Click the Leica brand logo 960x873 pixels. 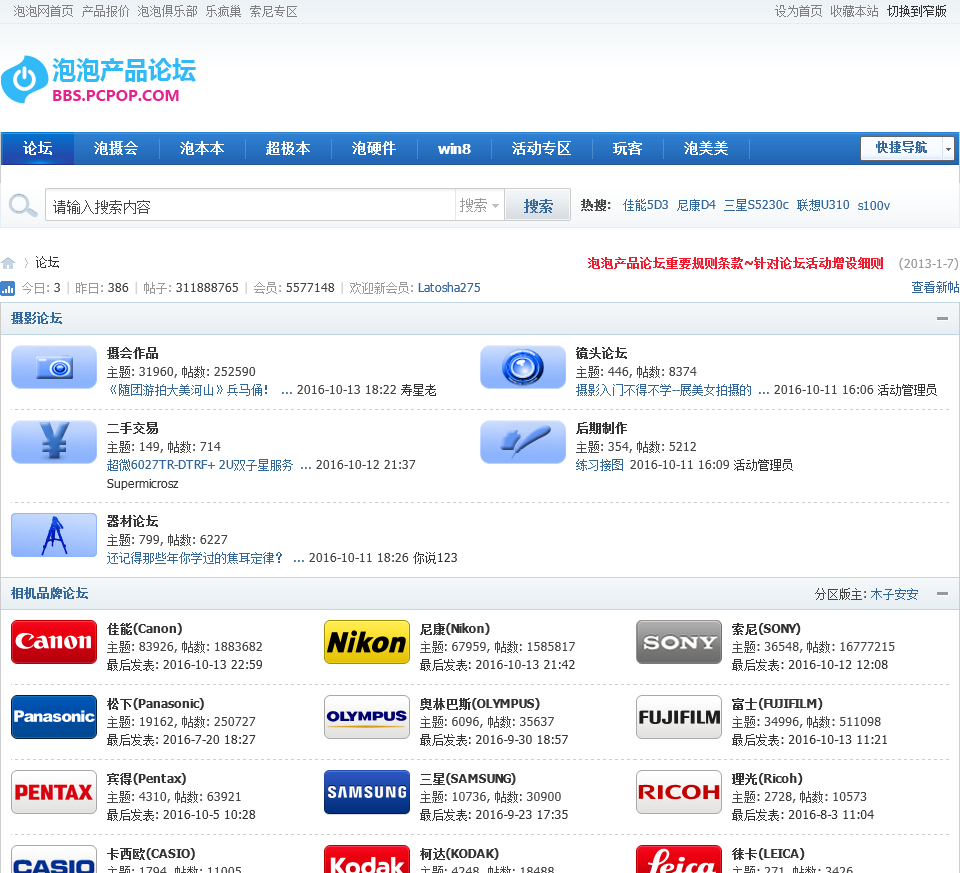coord(679,860)
